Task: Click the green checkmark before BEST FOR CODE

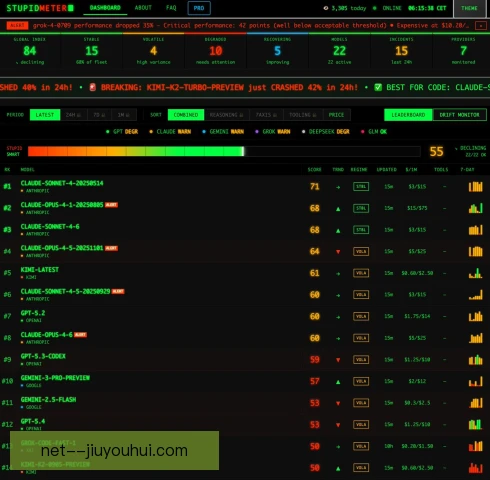Action: pos(378,87)
